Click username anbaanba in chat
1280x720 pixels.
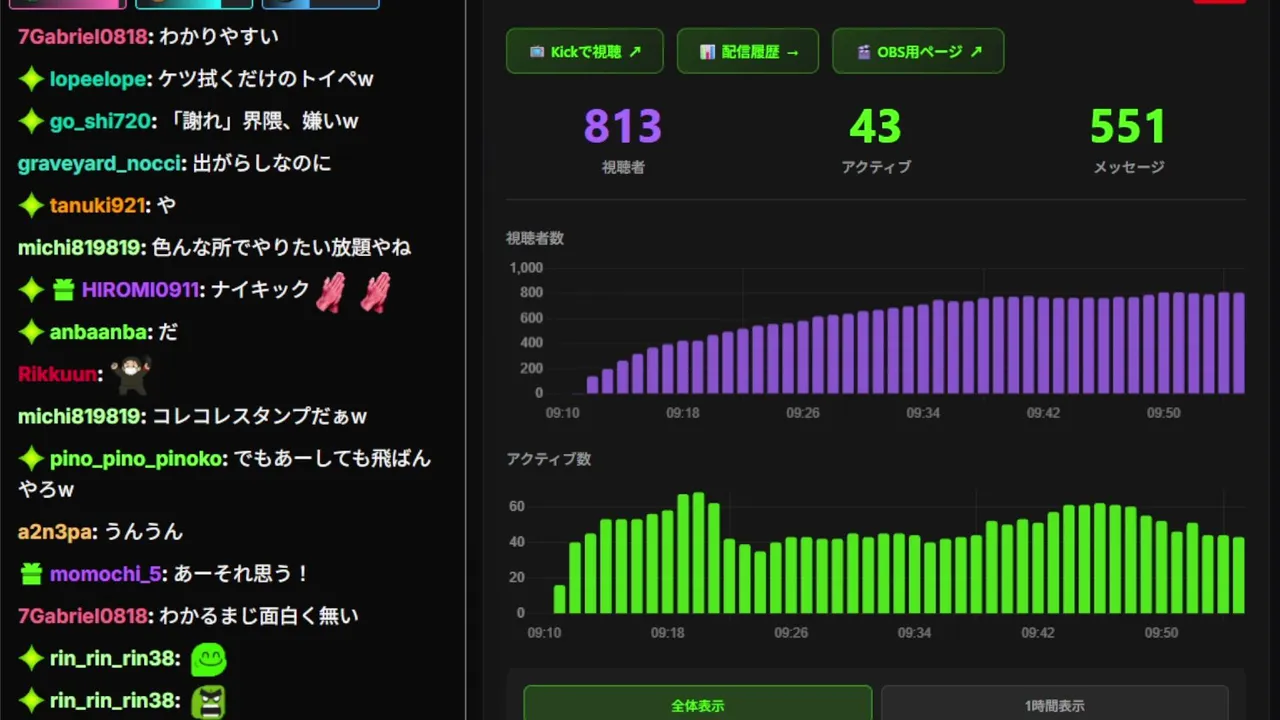(x=99, y=332)
